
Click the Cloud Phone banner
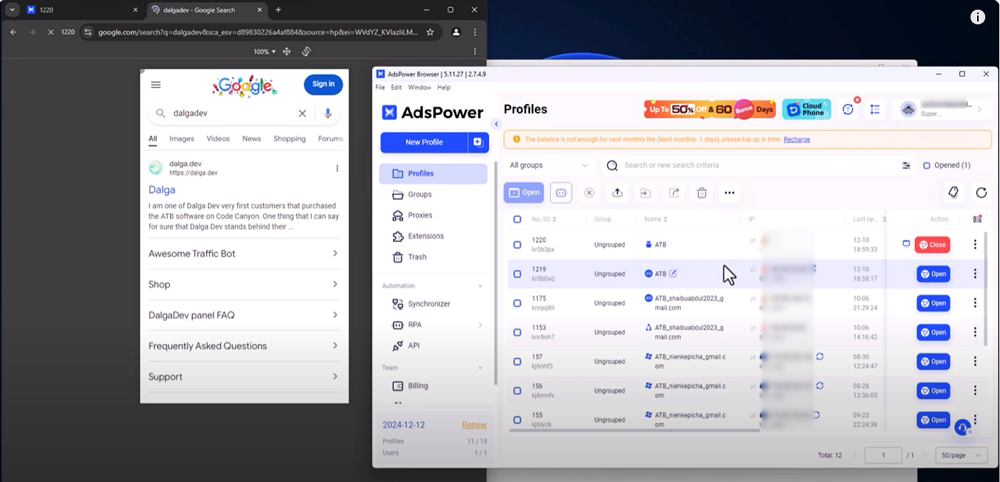806,110
